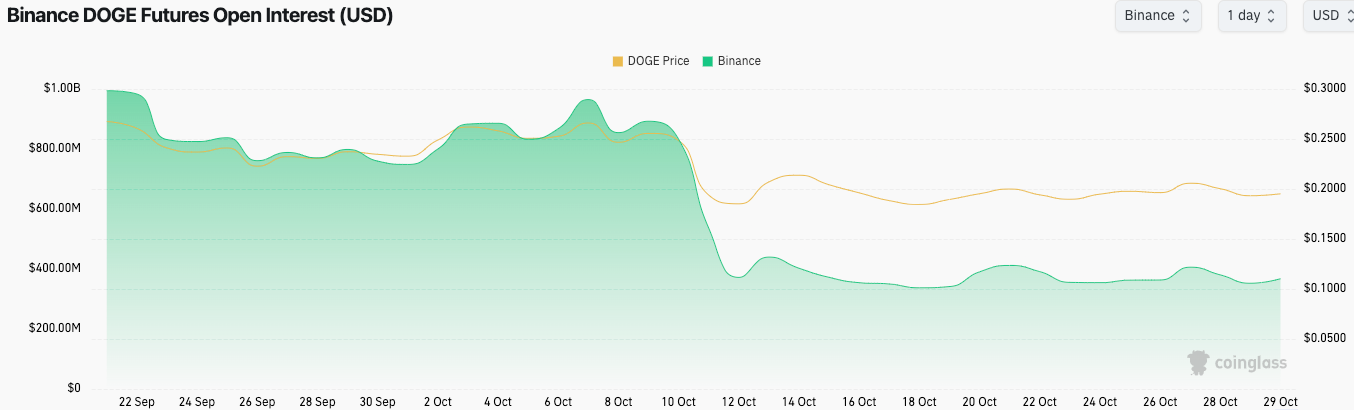Image resolution: width=1354 pixels, height=410 pixels.
Task: Expand the 1 day interval dropdown
Action: tap(1252, 16)
